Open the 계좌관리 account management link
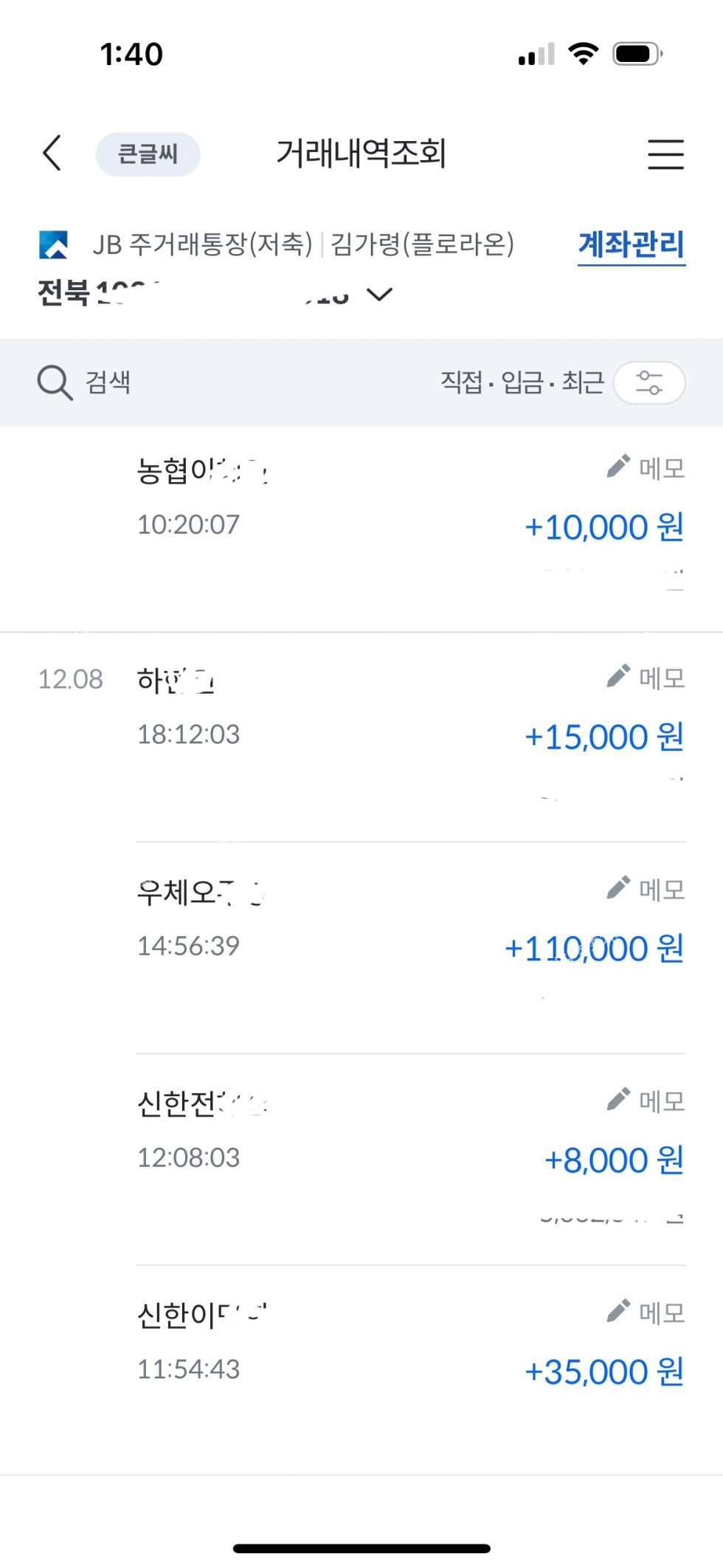 coord(632,244)
